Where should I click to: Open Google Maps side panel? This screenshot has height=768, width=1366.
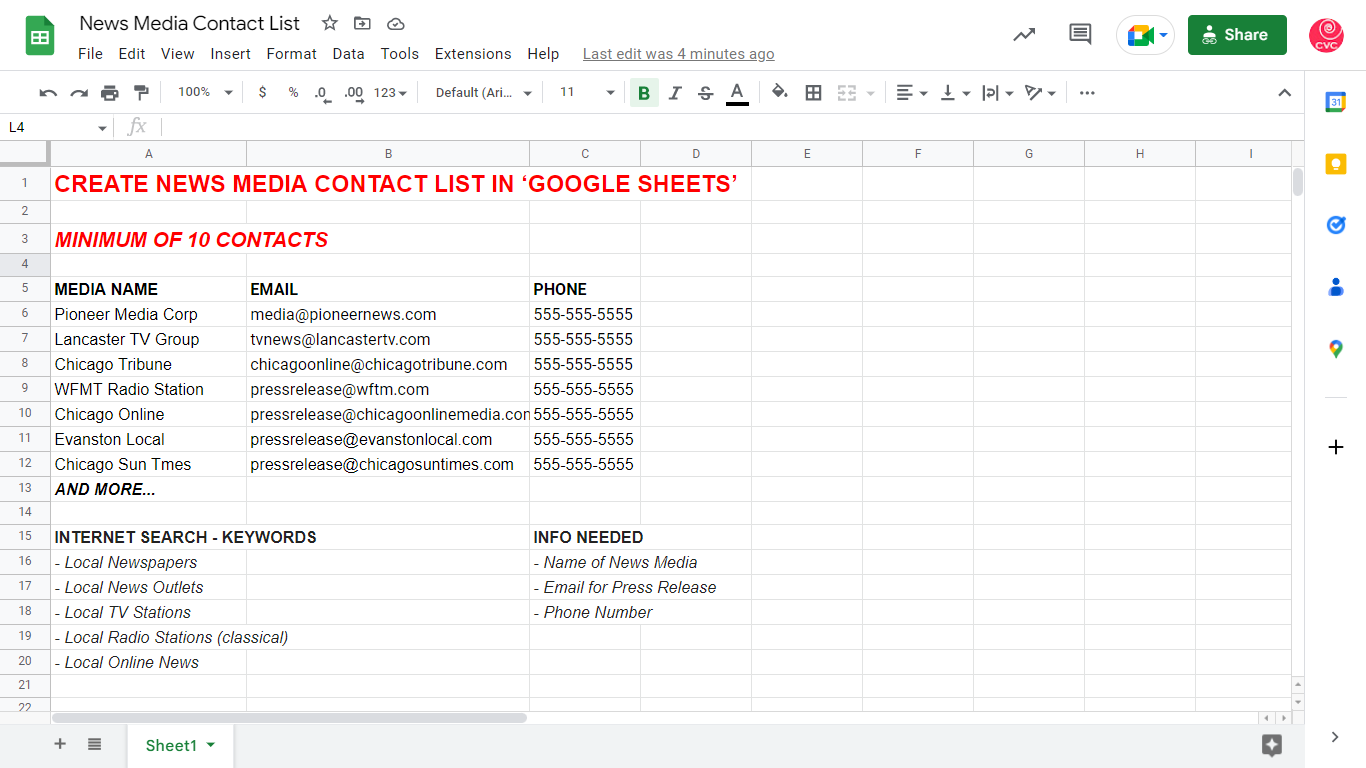(1336, 349)
